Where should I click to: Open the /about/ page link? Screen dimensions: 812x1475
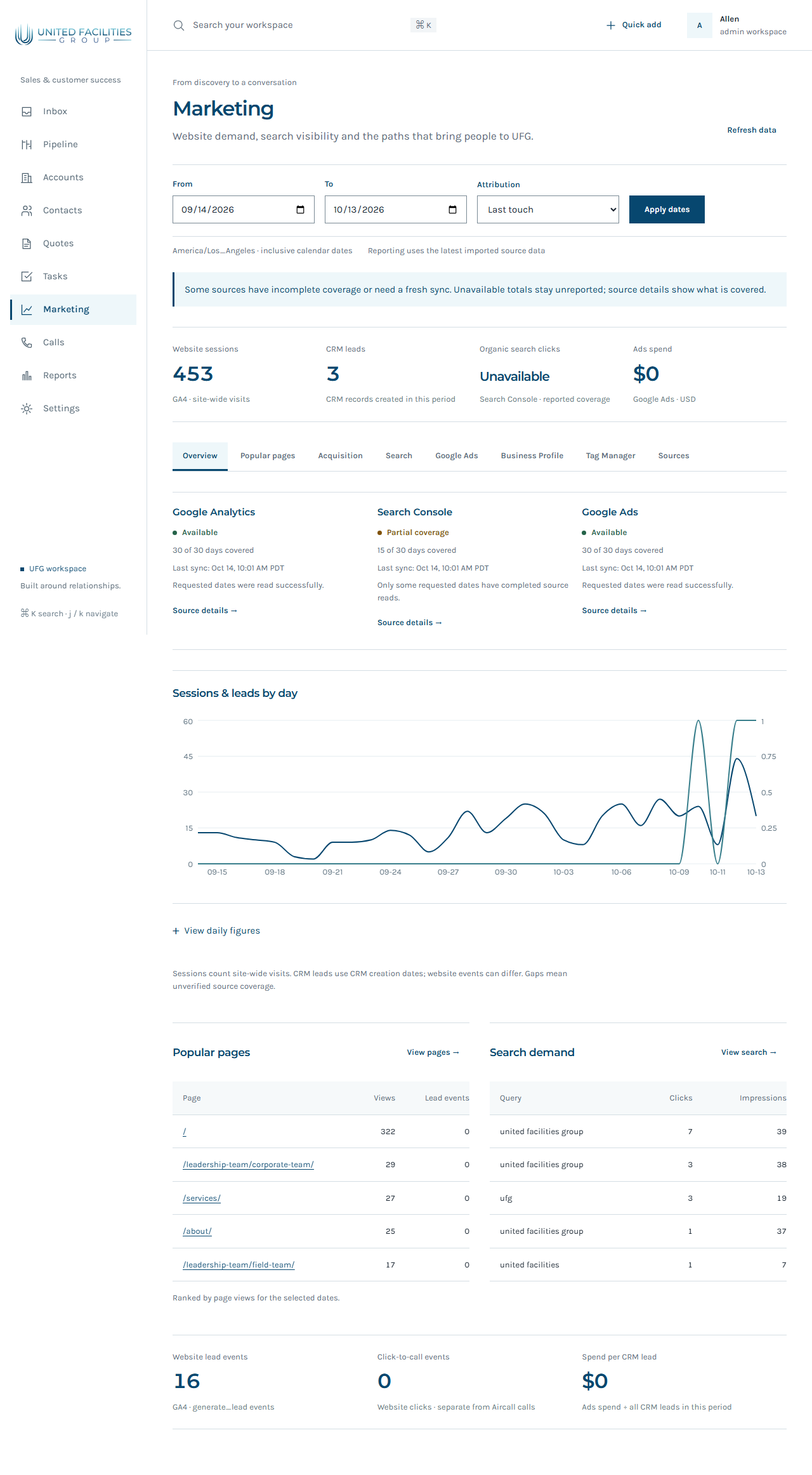click(197, 1231)
